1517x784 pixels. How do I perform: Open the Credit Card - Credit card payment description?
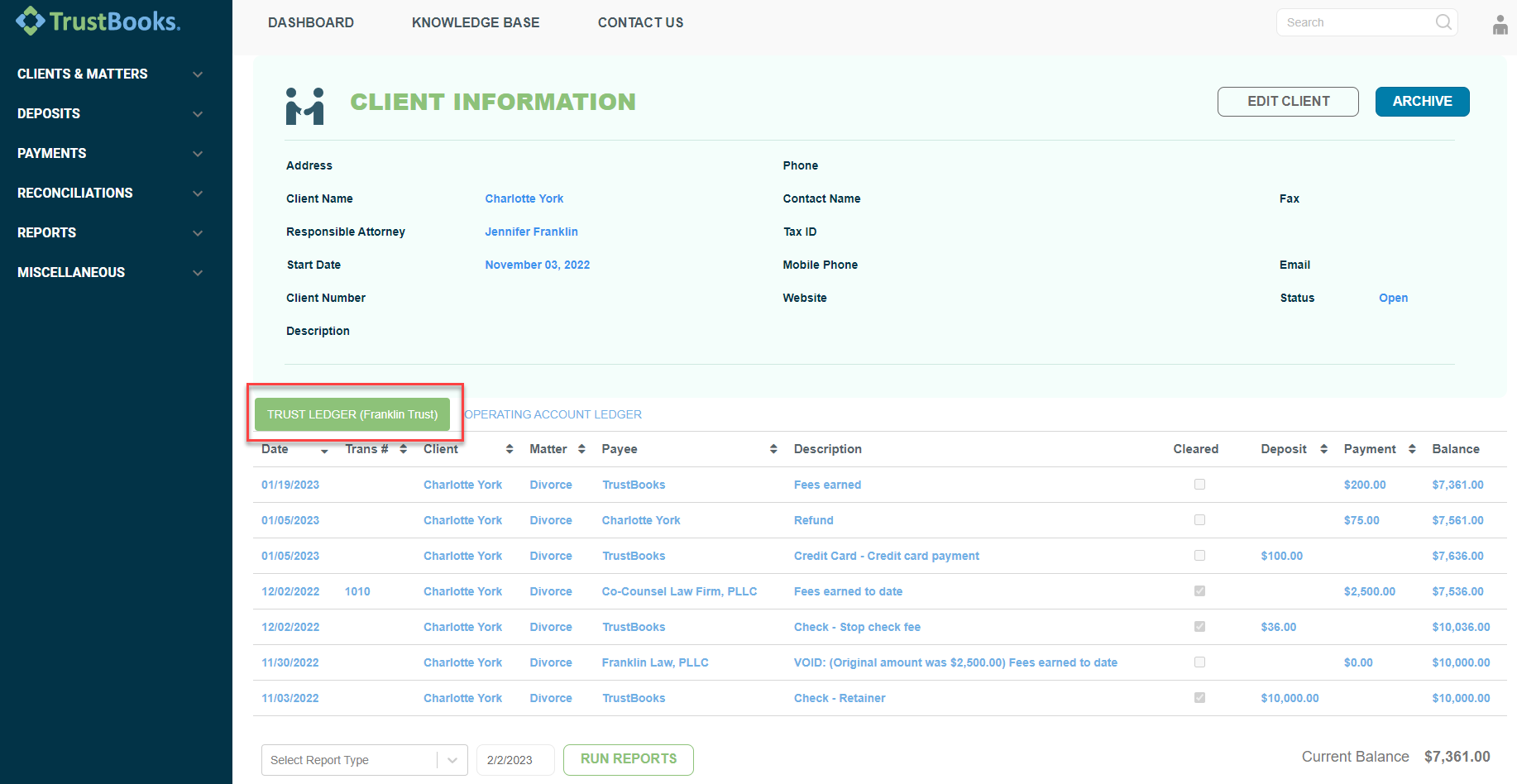pyautogui.click(x=887, y=556)
